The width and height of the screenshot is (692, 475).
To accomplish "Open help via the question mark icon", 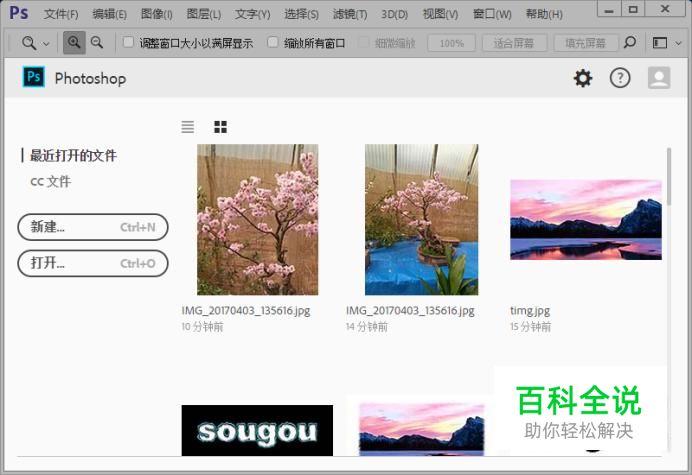I will click(620, 78).
